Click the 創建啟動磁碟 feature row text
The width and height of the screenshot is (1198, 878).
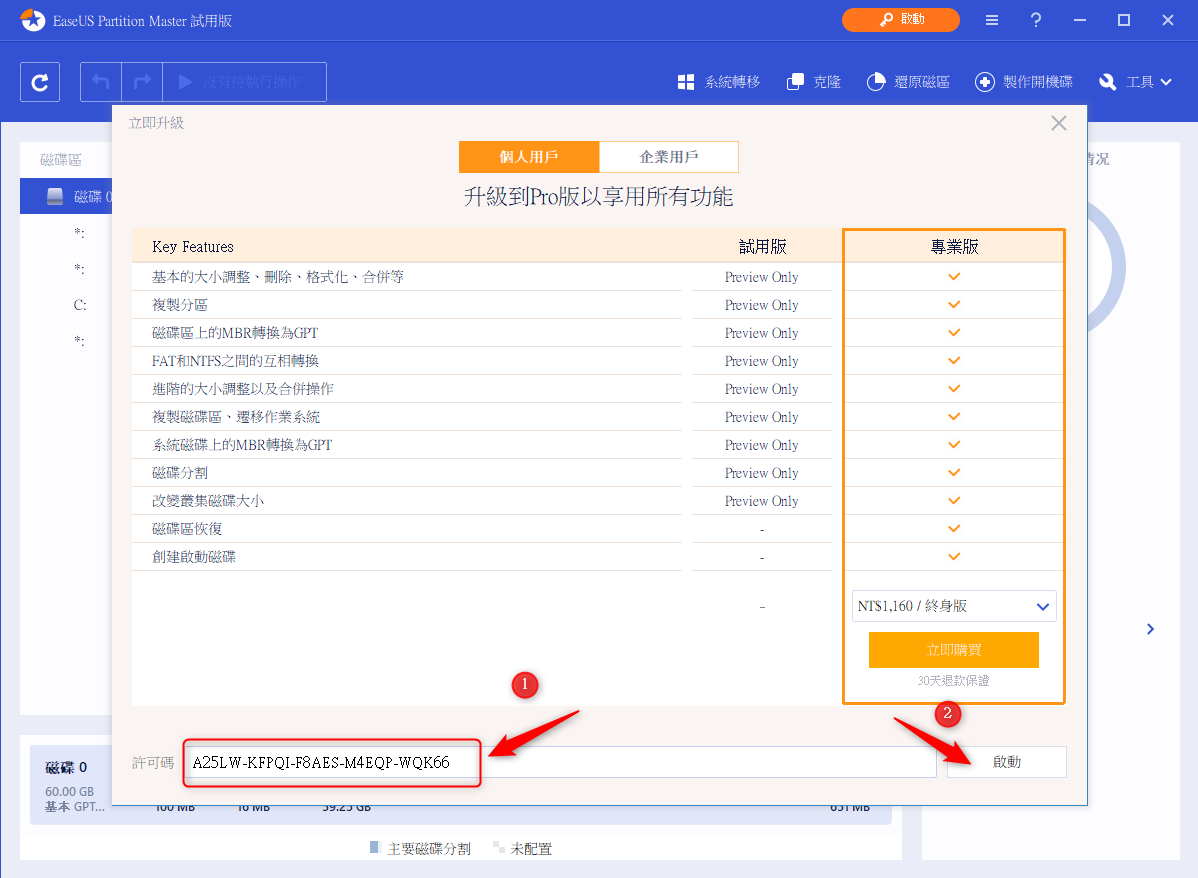coord(194,557)
